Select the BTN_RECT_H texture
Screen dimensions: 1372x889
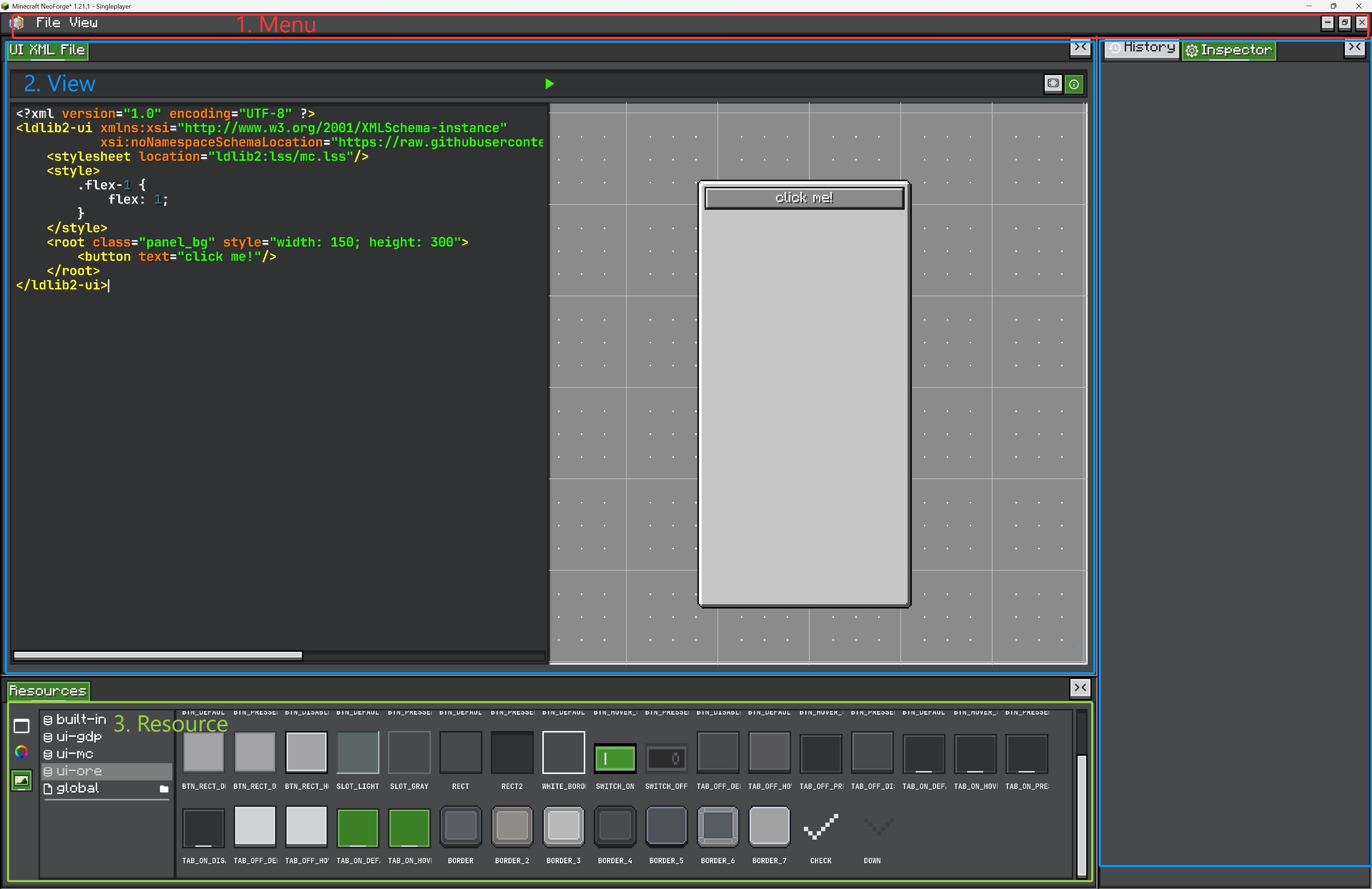pyautogui.click(x=306, y=753)
